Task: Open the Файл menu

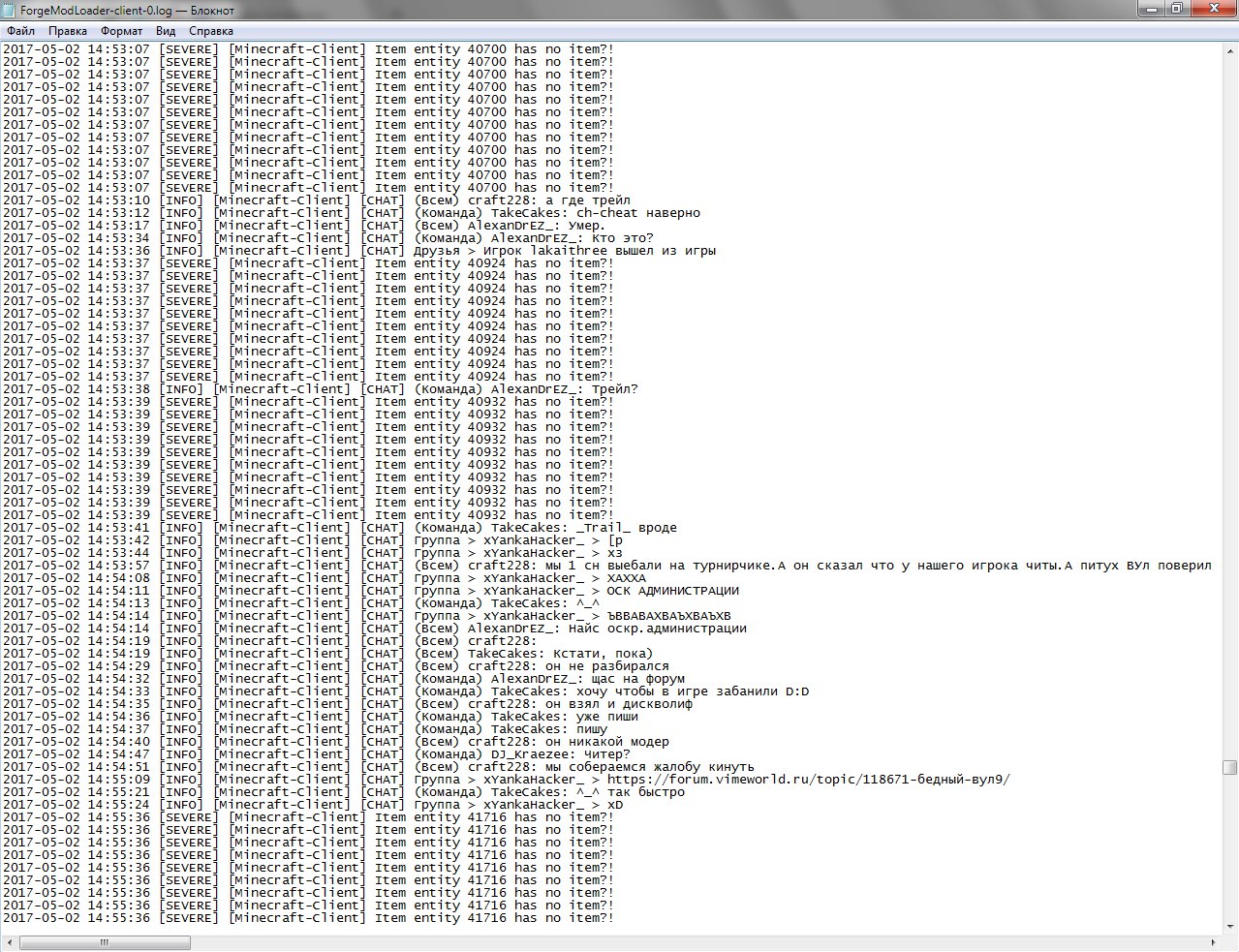Action: [x=20, y=31]
